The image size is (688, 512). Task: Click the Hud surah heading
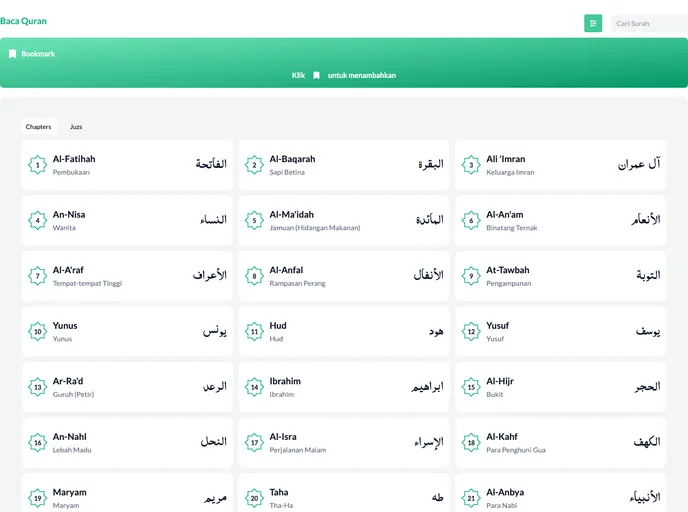[278, 326]
